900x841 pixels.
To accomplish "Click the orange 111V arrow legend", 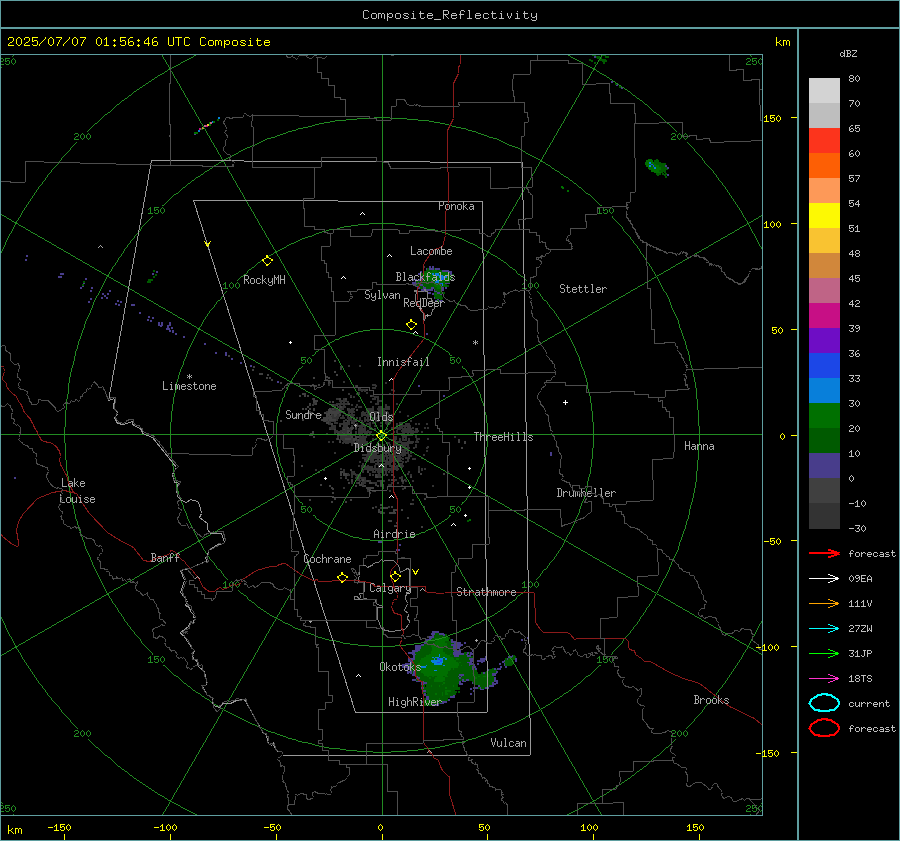I will point(824,603).
